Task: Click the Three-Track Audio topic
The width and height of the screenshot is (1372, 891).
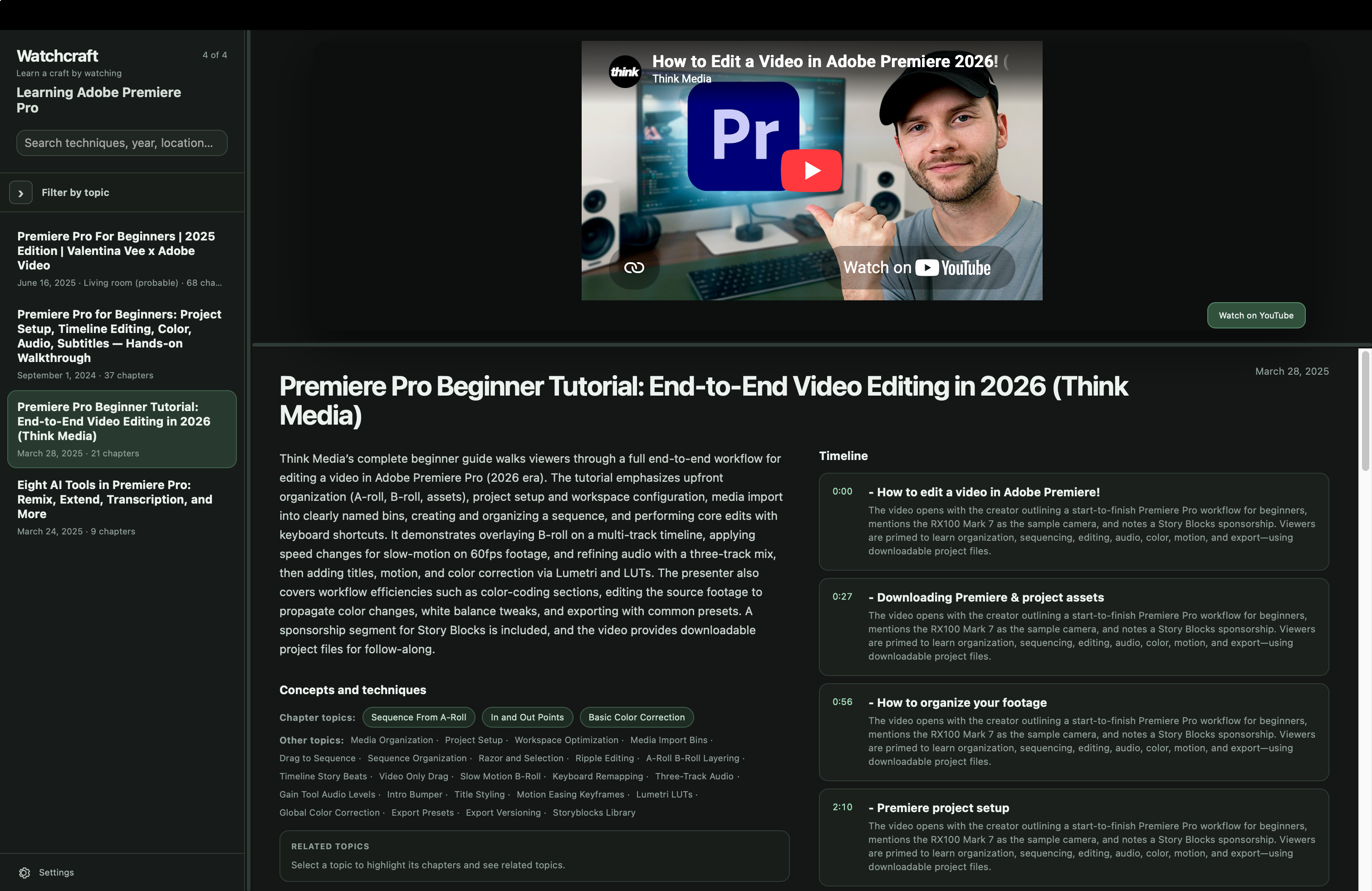Action: pyautogui.click(x=694, y=776)
